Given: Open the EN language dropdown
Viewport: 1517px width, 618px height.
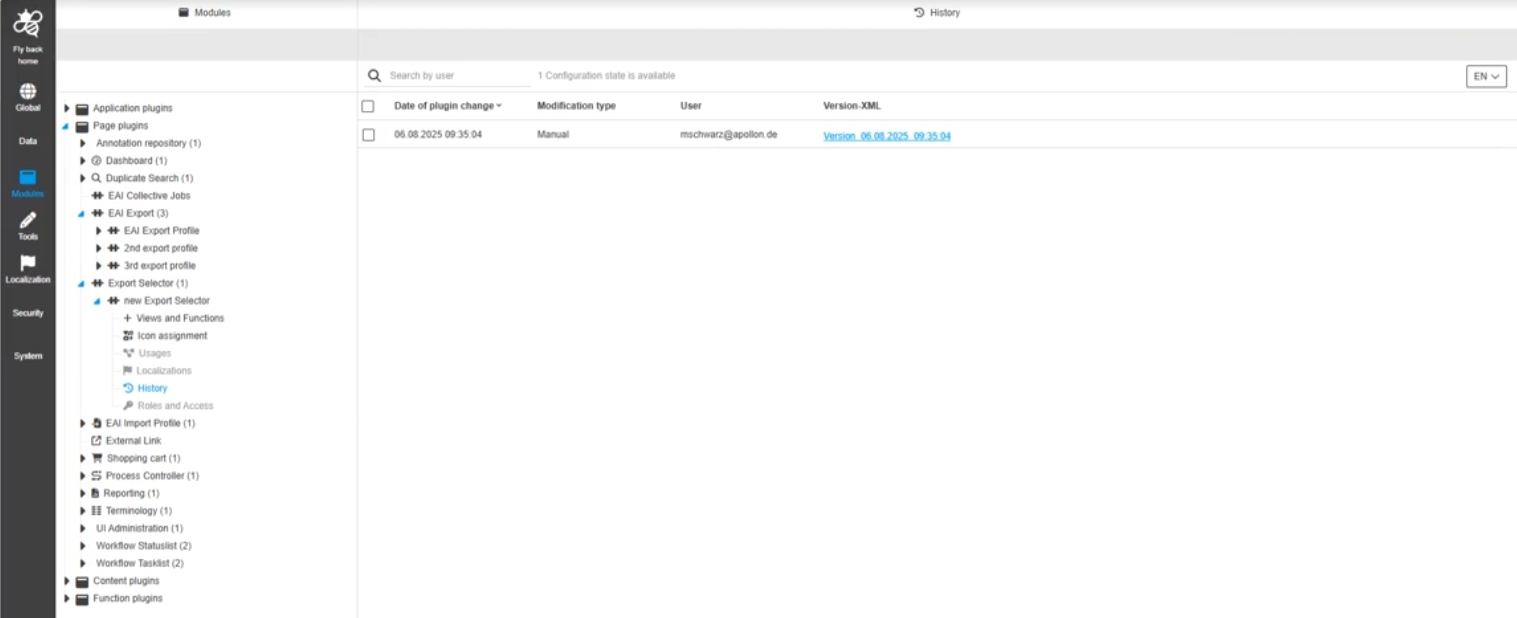Looking at the screenshot, I should (x=1486, y=76).
